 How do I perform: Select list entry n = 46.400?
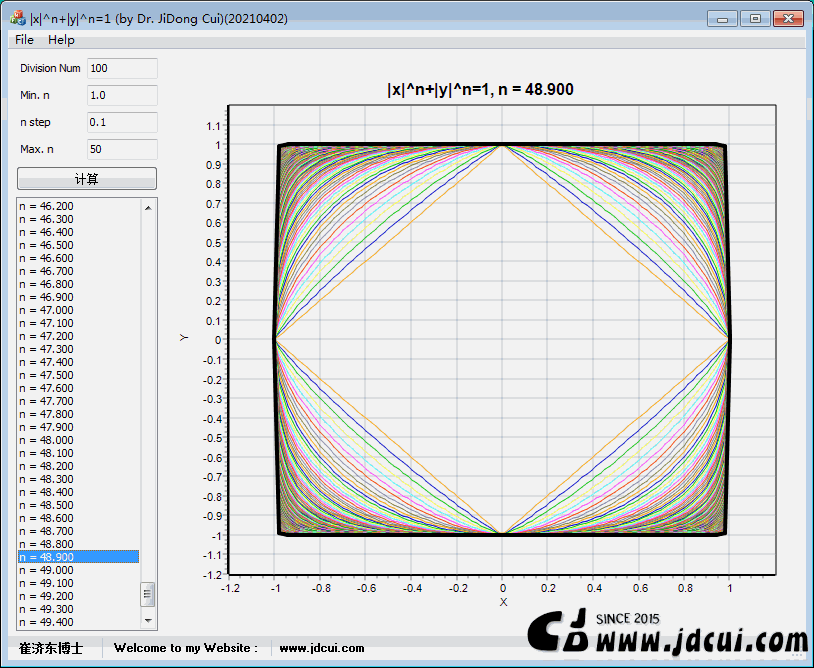pos(78,232)
